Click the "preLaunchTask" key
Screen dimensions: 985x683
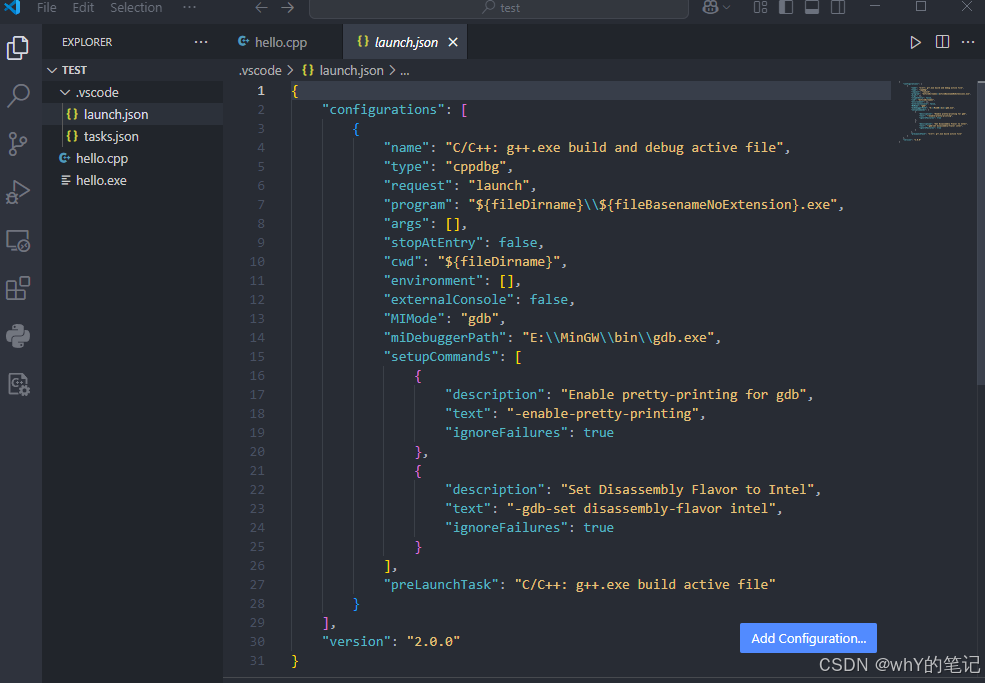441,584
